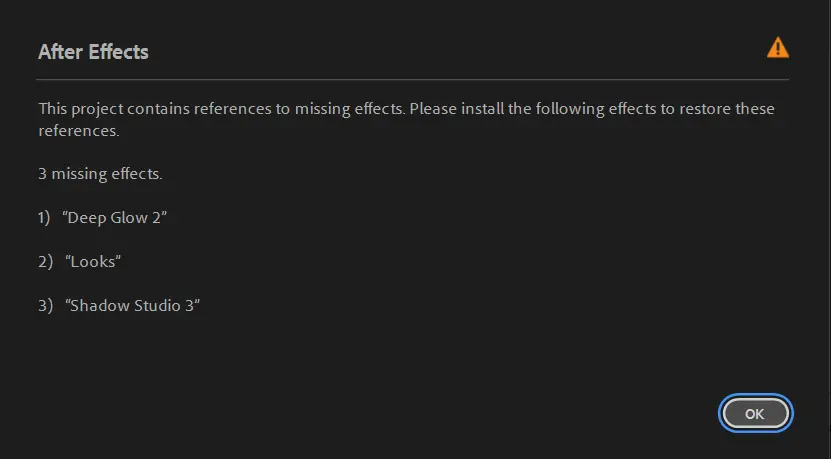The image size is (831, 459).
Task: Select the "Deep Glow 2" missing effect entry
Action: 114,218
